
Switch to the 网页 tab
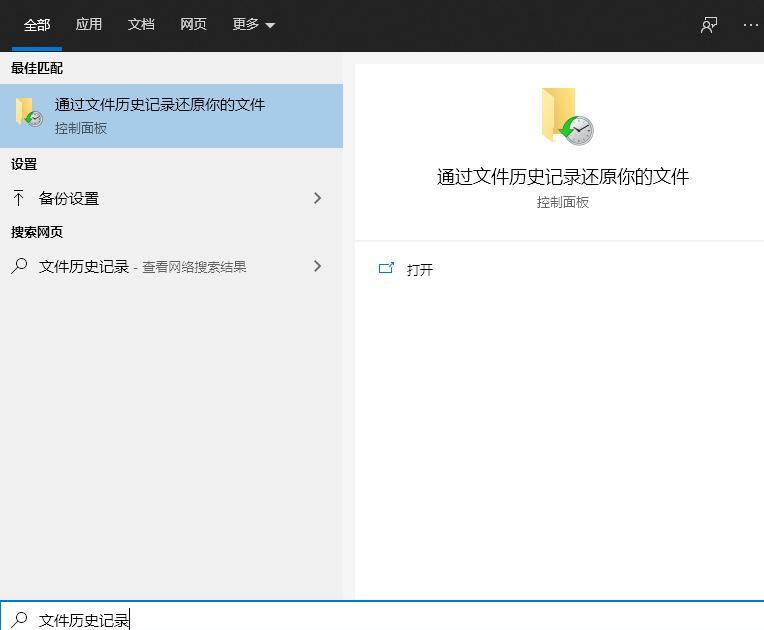(x=193, y=24)
